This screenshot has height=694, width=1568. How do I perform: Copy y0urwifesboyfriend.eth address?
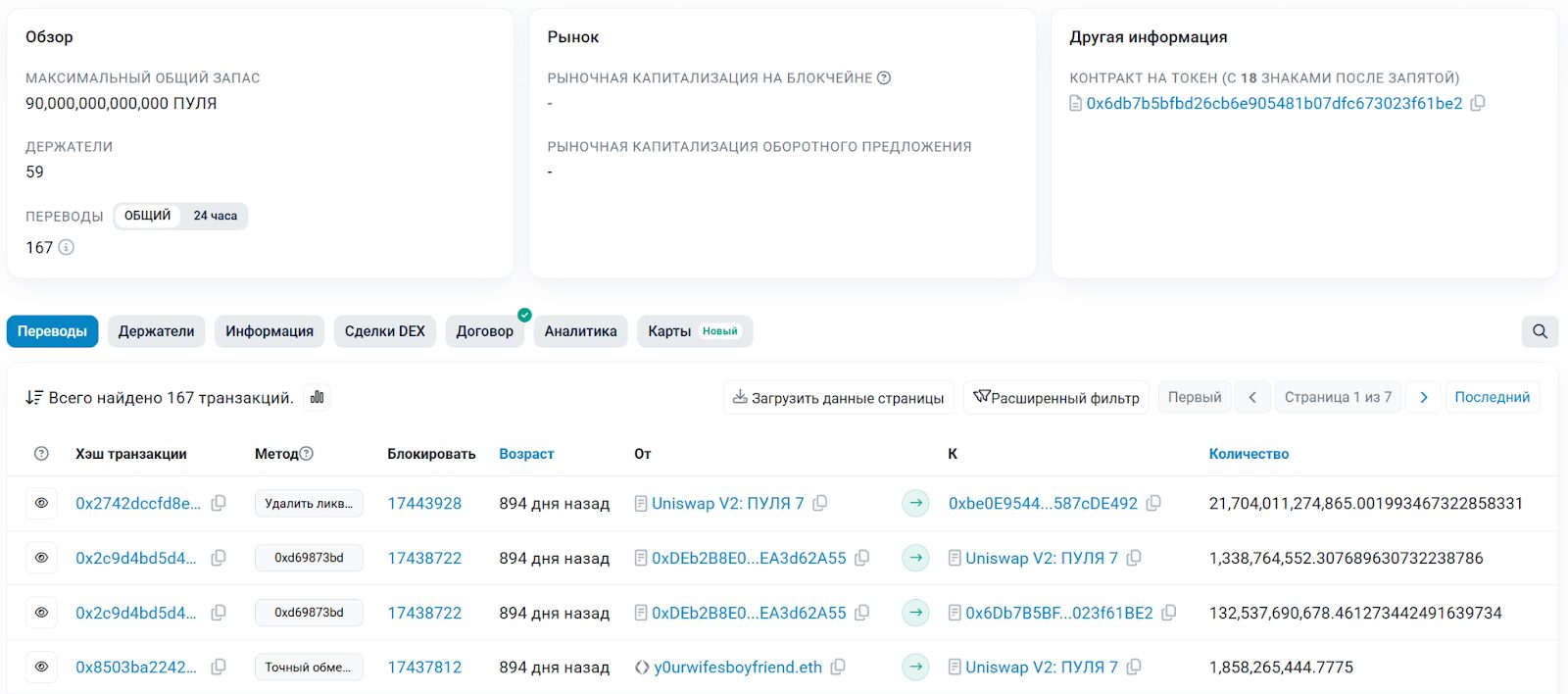[x=838, y=667]
